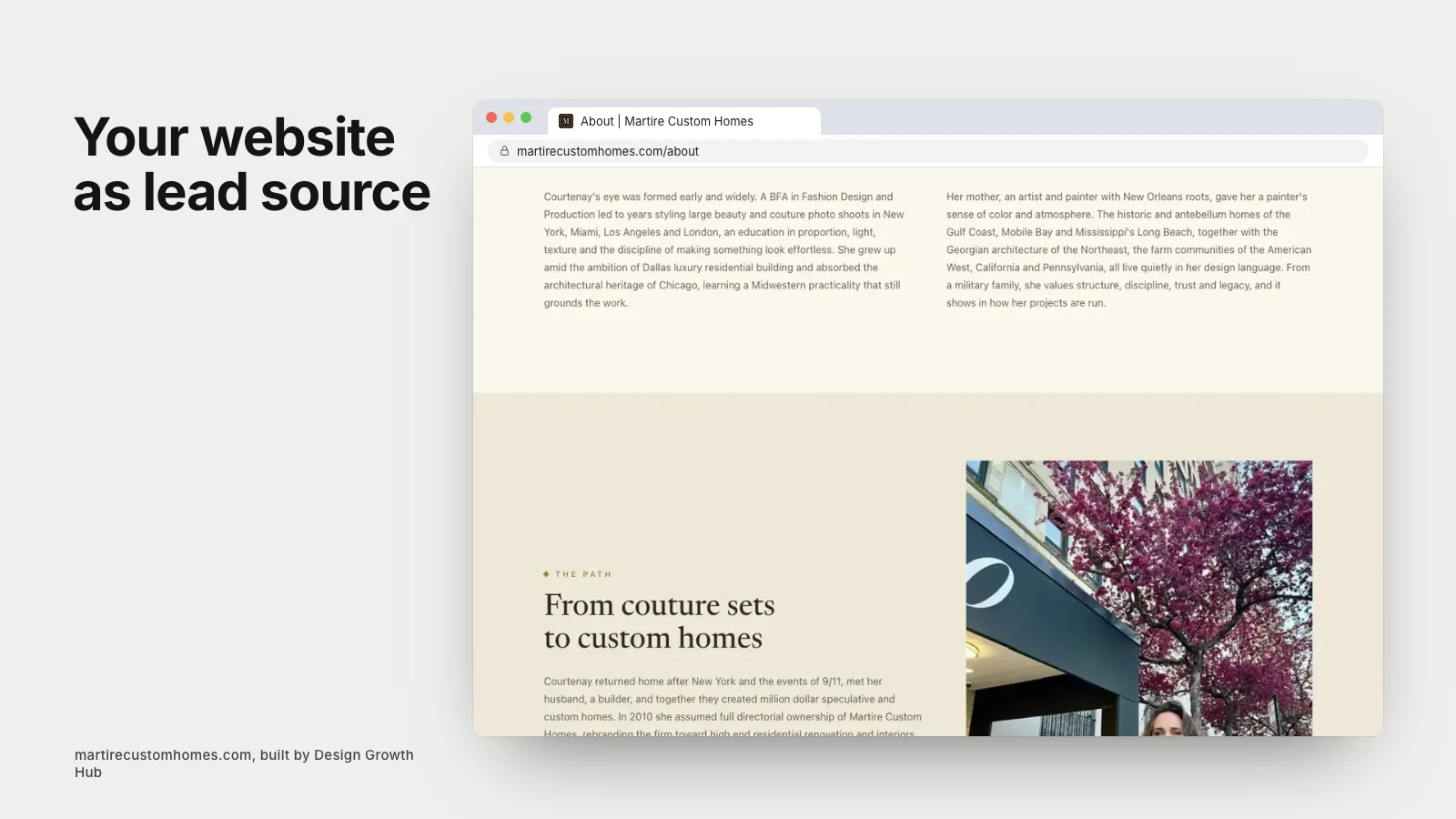Click the paragraph starting 'Courtenay's eye was formed'

tap(724, 249)
